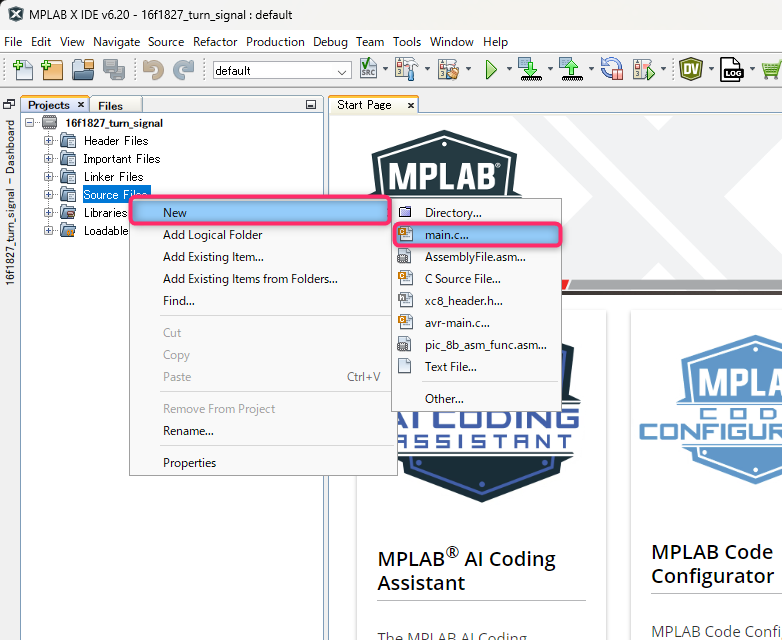Screen dimensions: 782x640
Task: Expand the Header Files node
Action: (48, 141)
